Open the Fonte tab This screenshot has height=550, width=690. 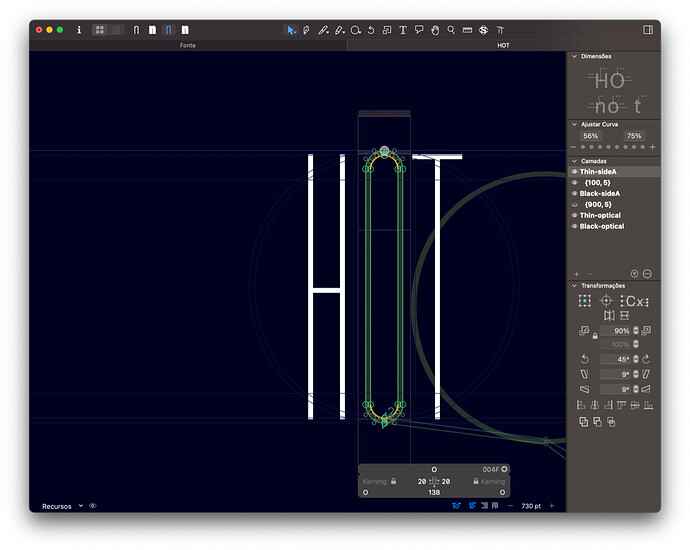click(x=187, y=45)
